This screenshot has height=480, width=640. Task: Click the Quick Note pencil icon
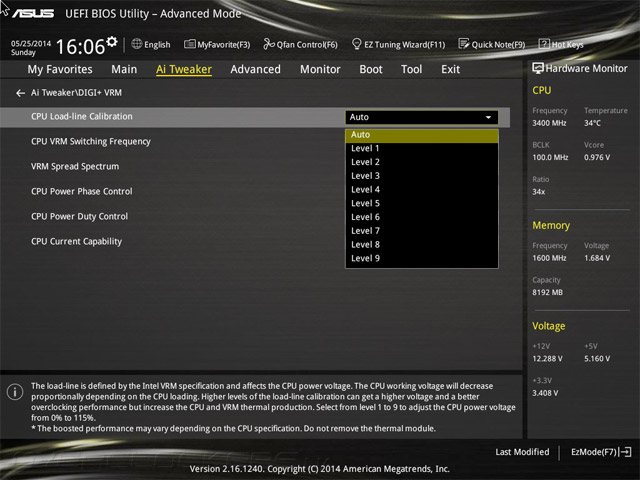coord(464,44)
